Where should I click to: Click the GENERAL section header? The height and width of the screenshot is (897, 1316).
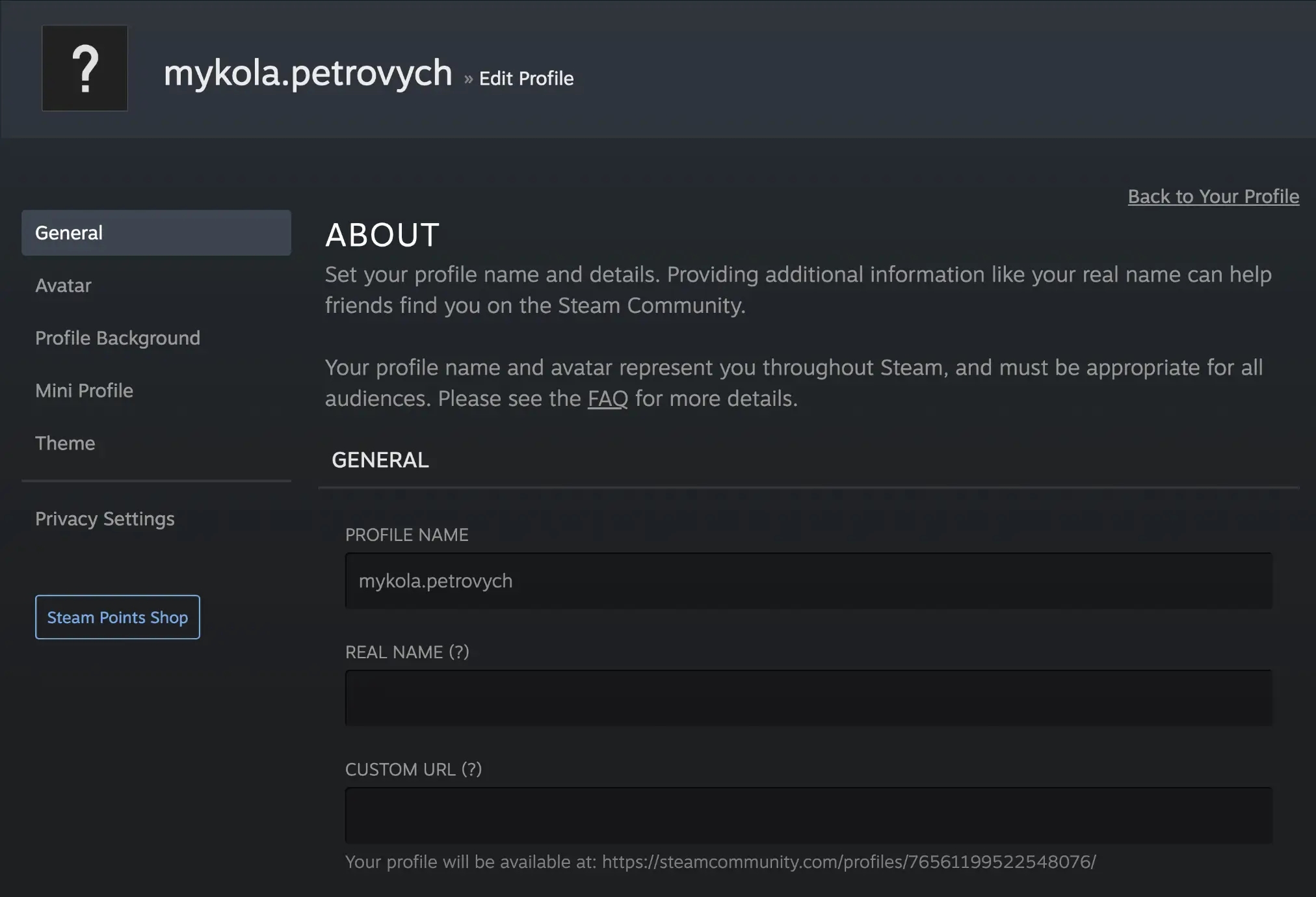(x=380, y=461)
